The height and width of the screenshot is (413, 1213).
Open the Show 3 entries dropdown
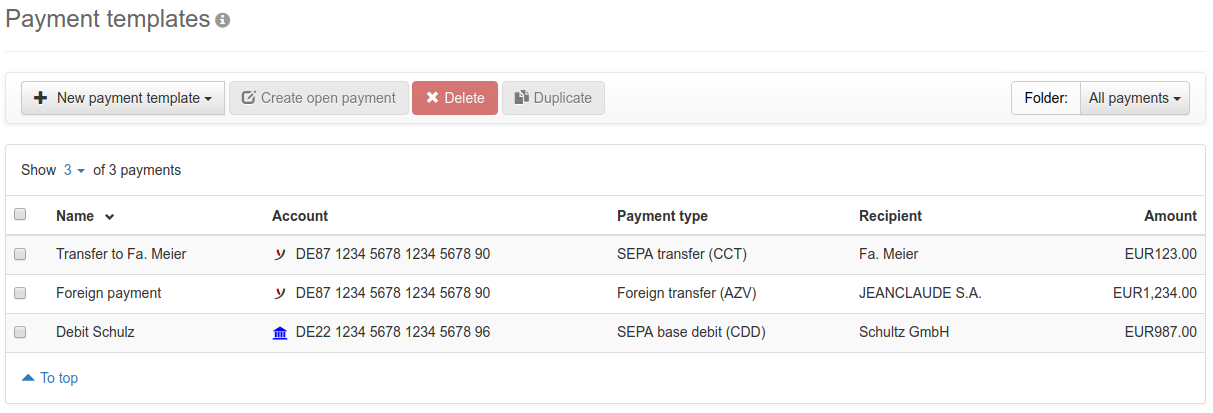click(74, 170)
